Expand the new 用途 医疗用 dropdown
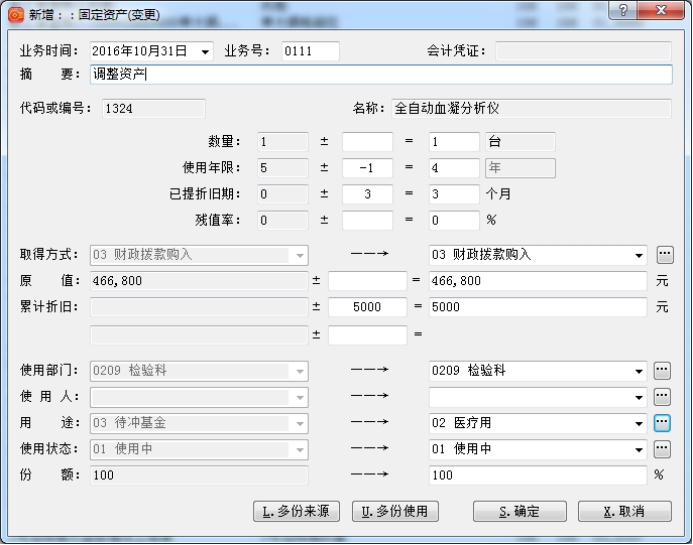 639,423
